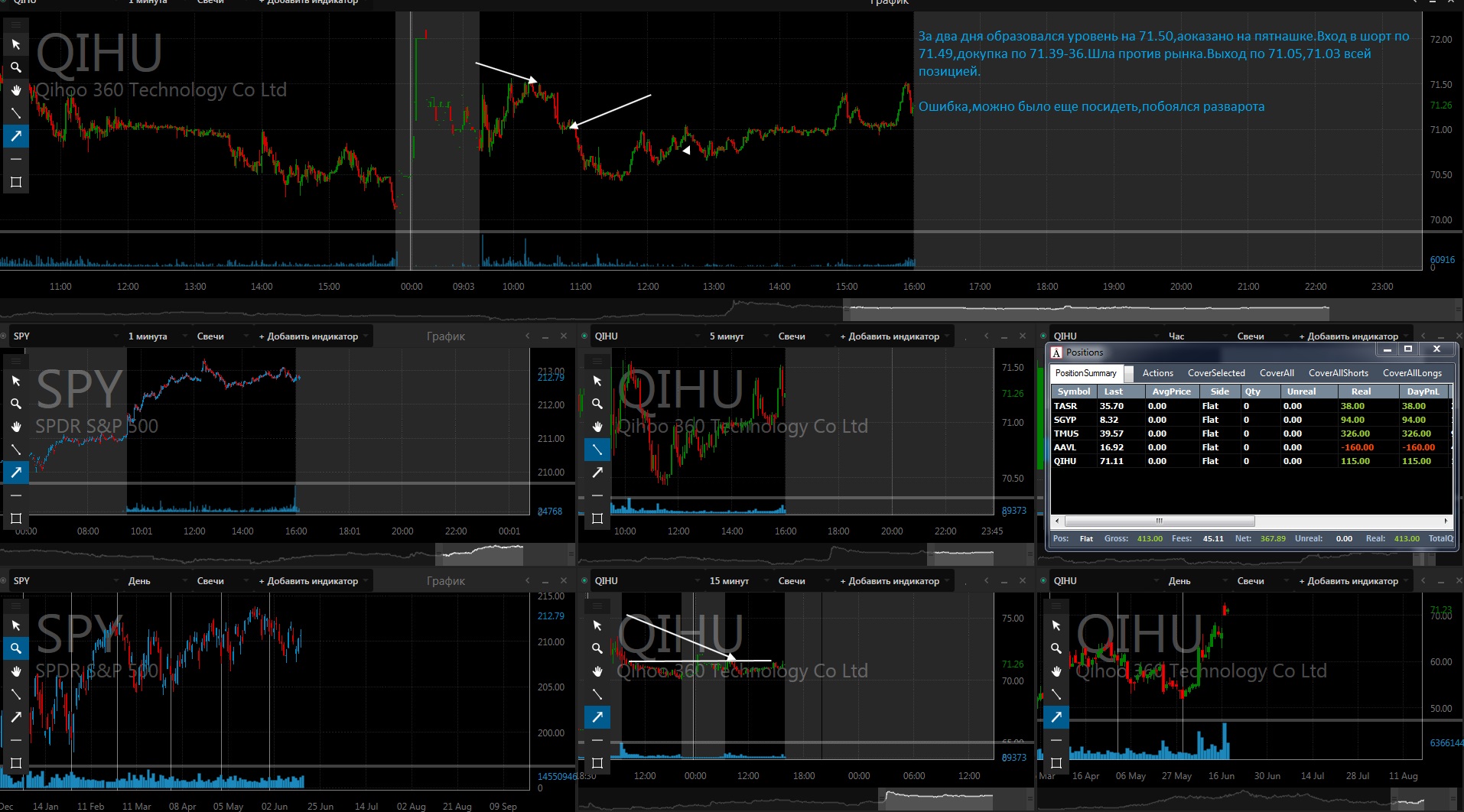The image size is (1464, 812).
Task: Open the Свечи chart type dropdown in SPY 1 минута panel
Action: [222, 336]
